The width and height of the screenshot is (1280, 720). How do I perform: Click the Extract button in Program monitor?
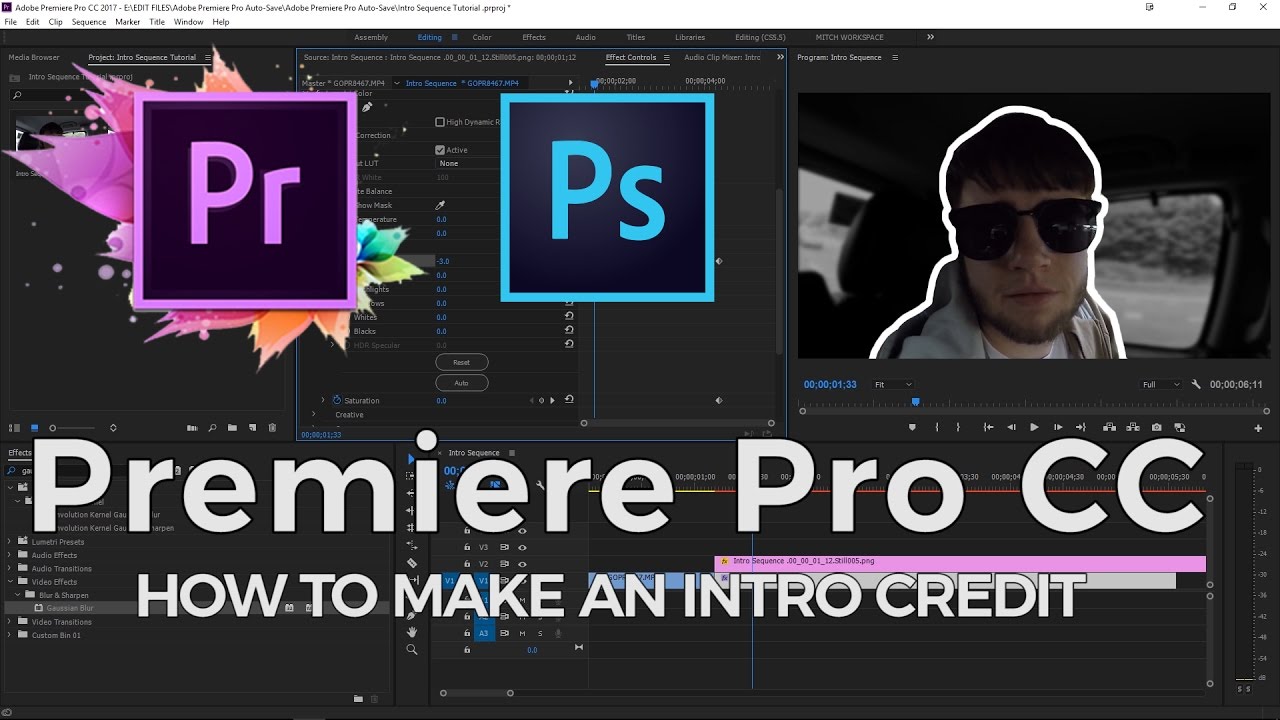tap(1132, 427)
